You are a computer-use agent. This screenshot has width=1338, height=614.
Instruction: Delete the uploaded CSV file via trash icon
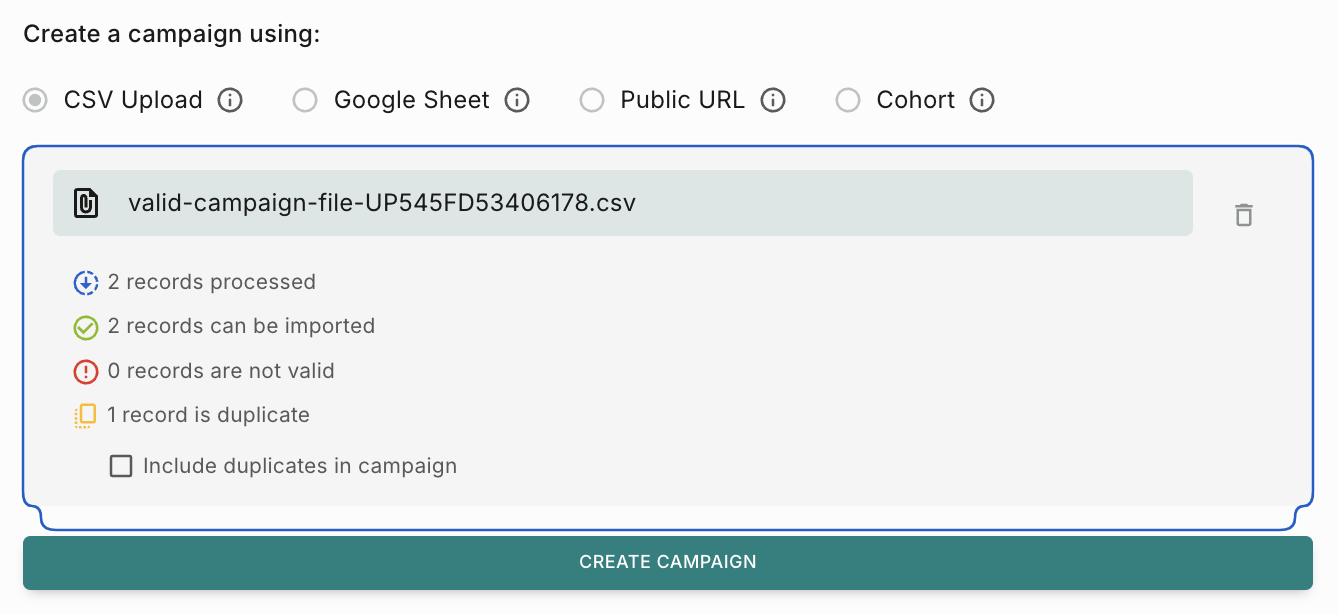click(1244, 215)
